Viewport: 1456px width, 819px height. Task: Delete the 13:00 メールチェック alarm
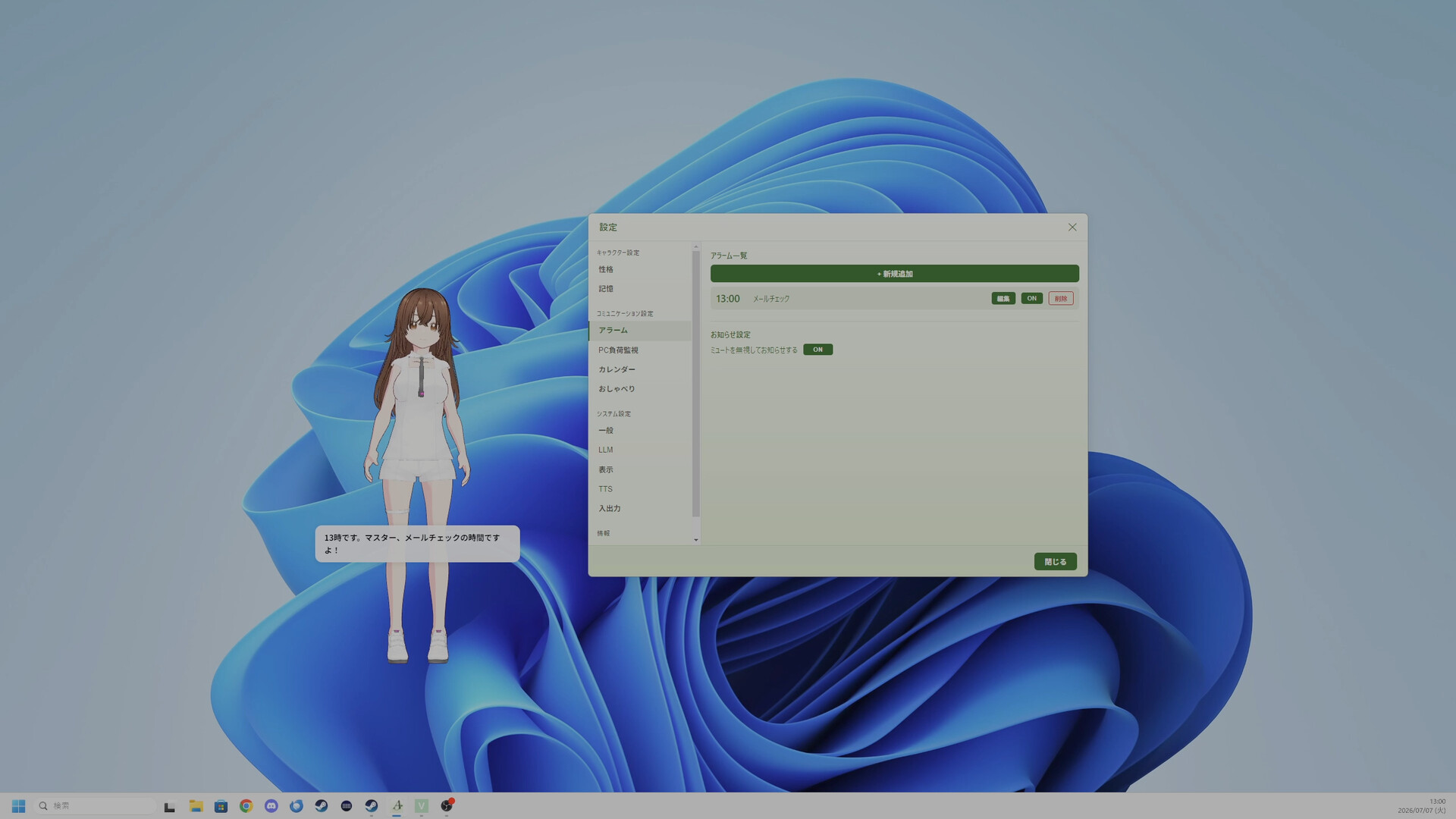tap(1061, 299)
